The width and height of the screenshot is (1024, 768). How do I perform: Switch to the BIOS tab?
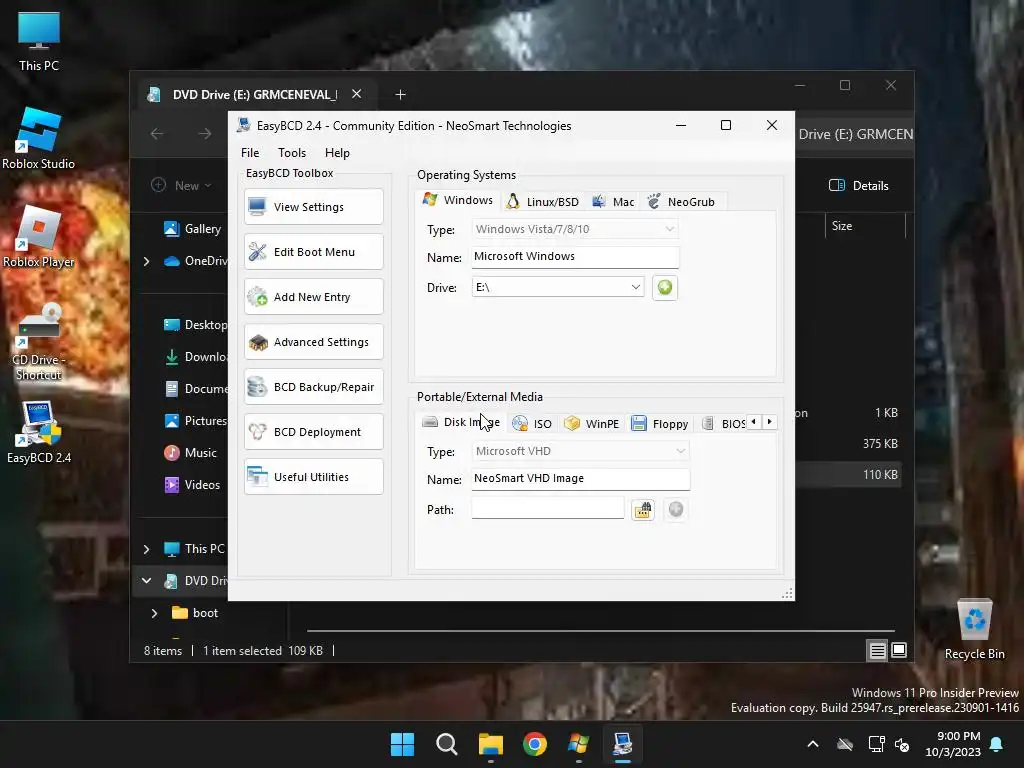(x=724, y=424)
